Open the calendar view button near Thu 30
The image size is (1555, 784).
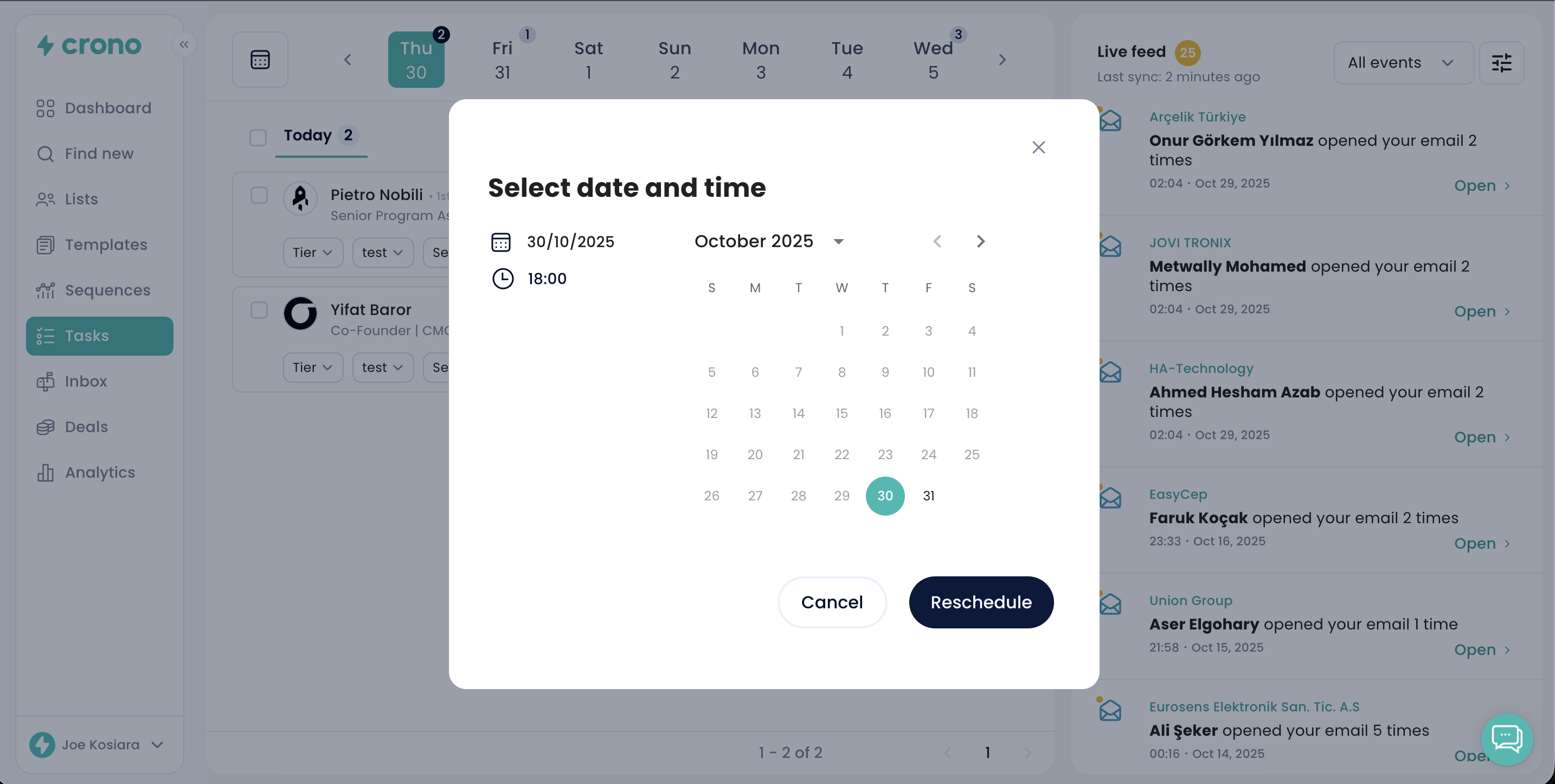click(x=260, y=60)
